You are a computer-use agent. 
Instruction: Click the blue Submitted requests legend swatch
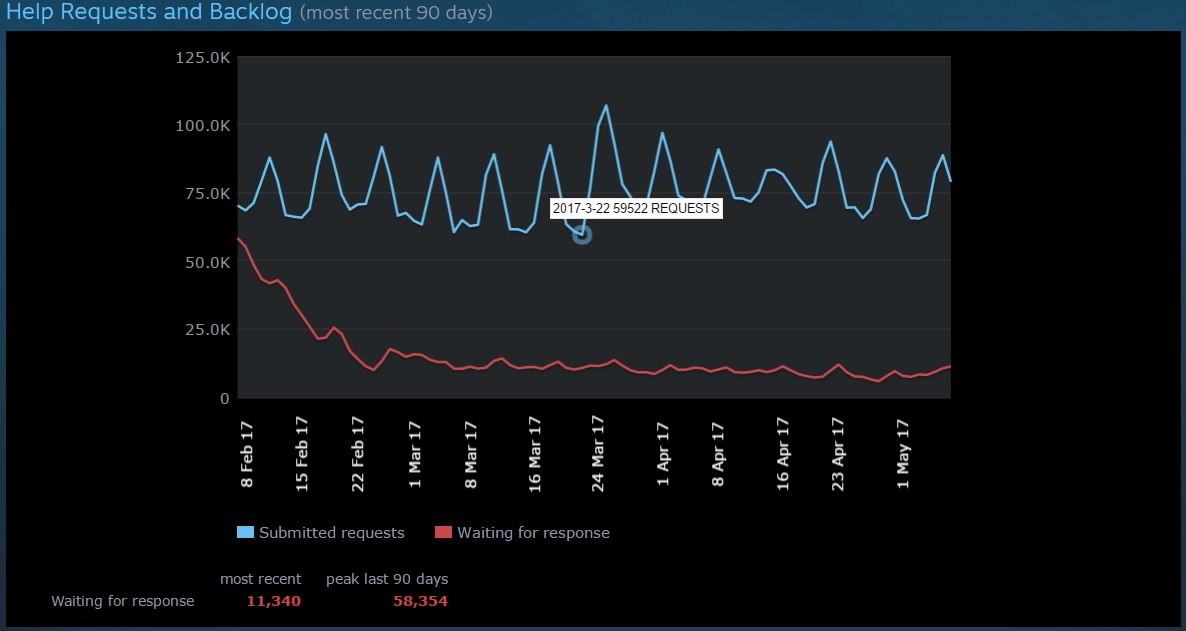pyautogui.click(x=245, y=532)
